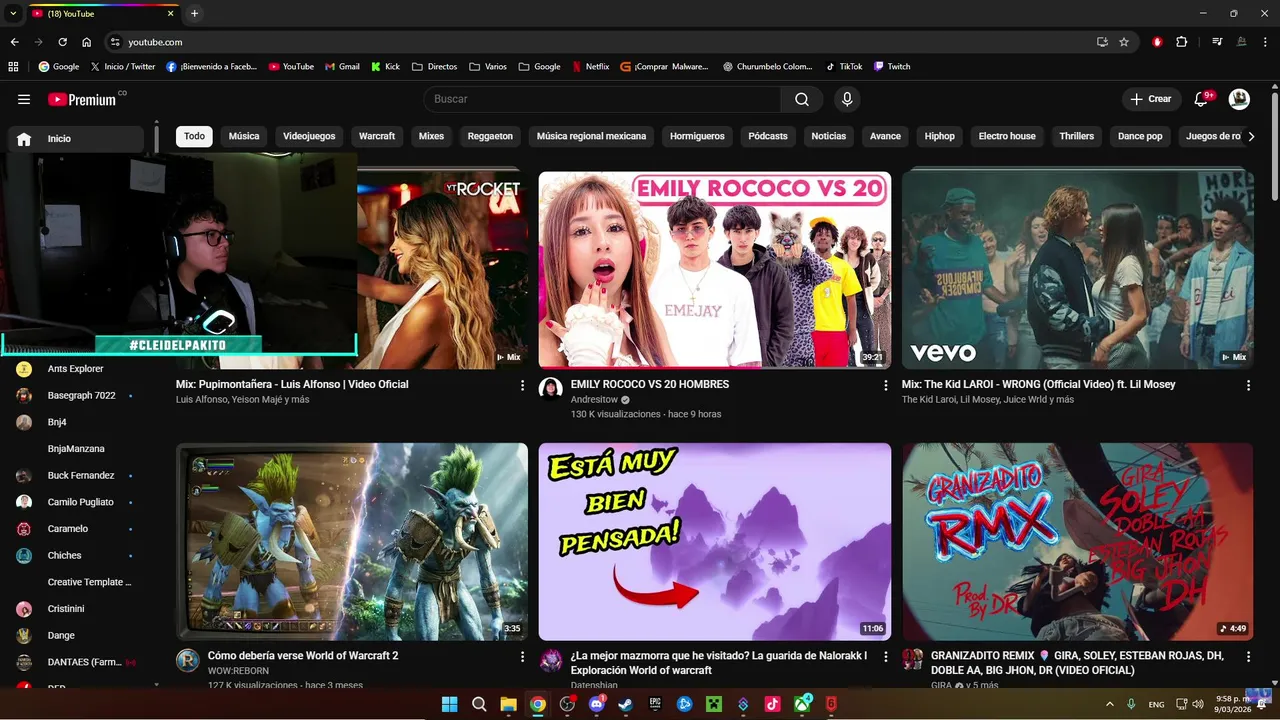Bookmark this page with star icon
The image size is (1280, 720).
pyautogui.click(x=1124, y=42)
